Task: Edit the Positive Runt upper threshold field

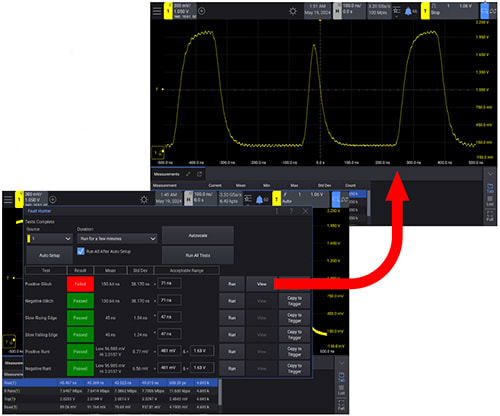Action: tap(202, 351)
